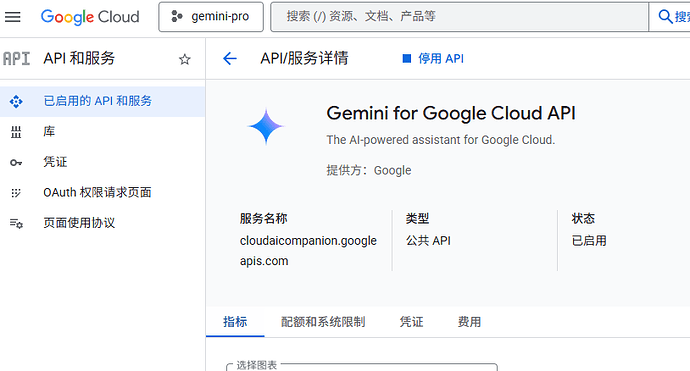690x371 pixels.
Task: Click the AI-powered assistant description text
Action: pyautogui.click(x=440, y=140)
